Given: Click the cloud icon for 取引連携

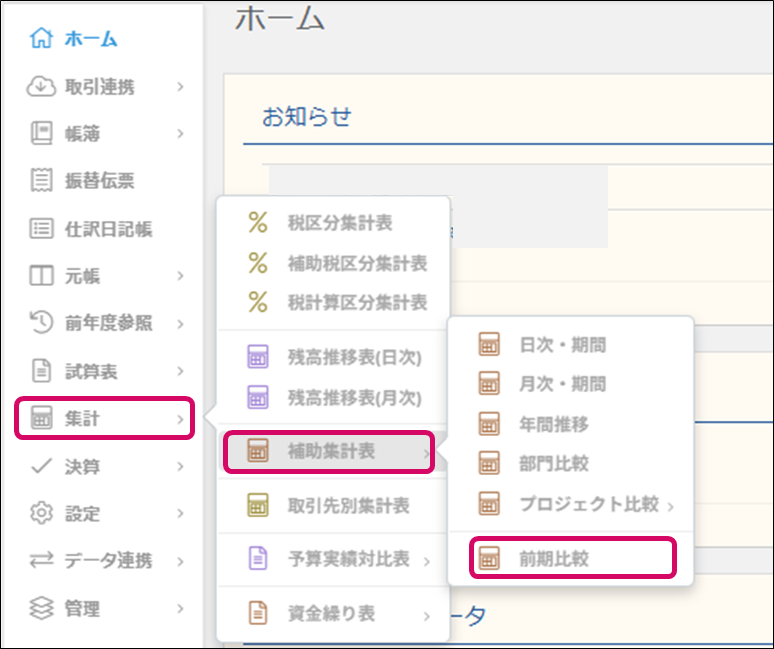Looking at the screenshot, I should coord(41,87).
